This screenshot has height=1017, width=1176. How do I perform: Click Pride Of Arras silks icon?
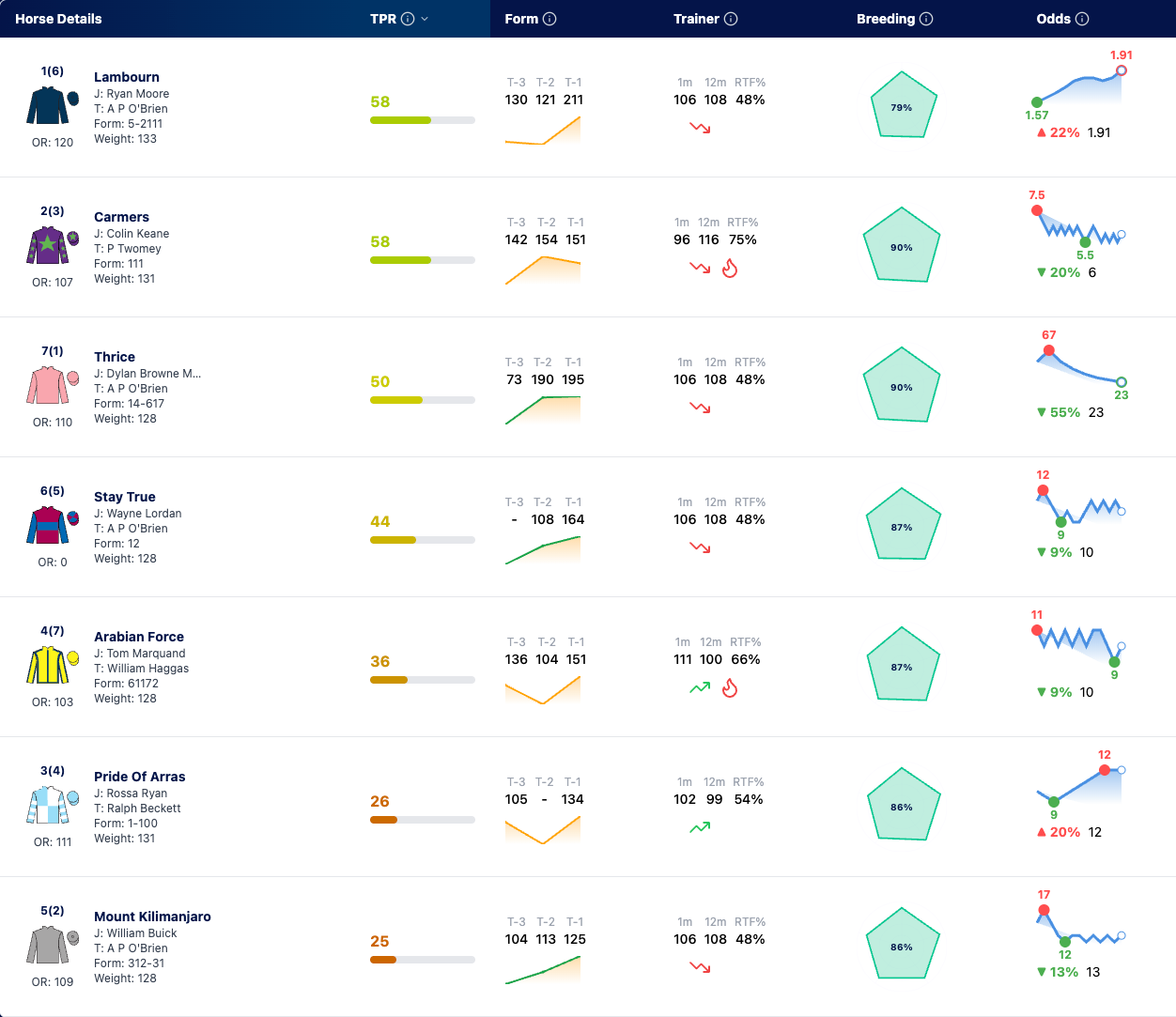point(53,806)
